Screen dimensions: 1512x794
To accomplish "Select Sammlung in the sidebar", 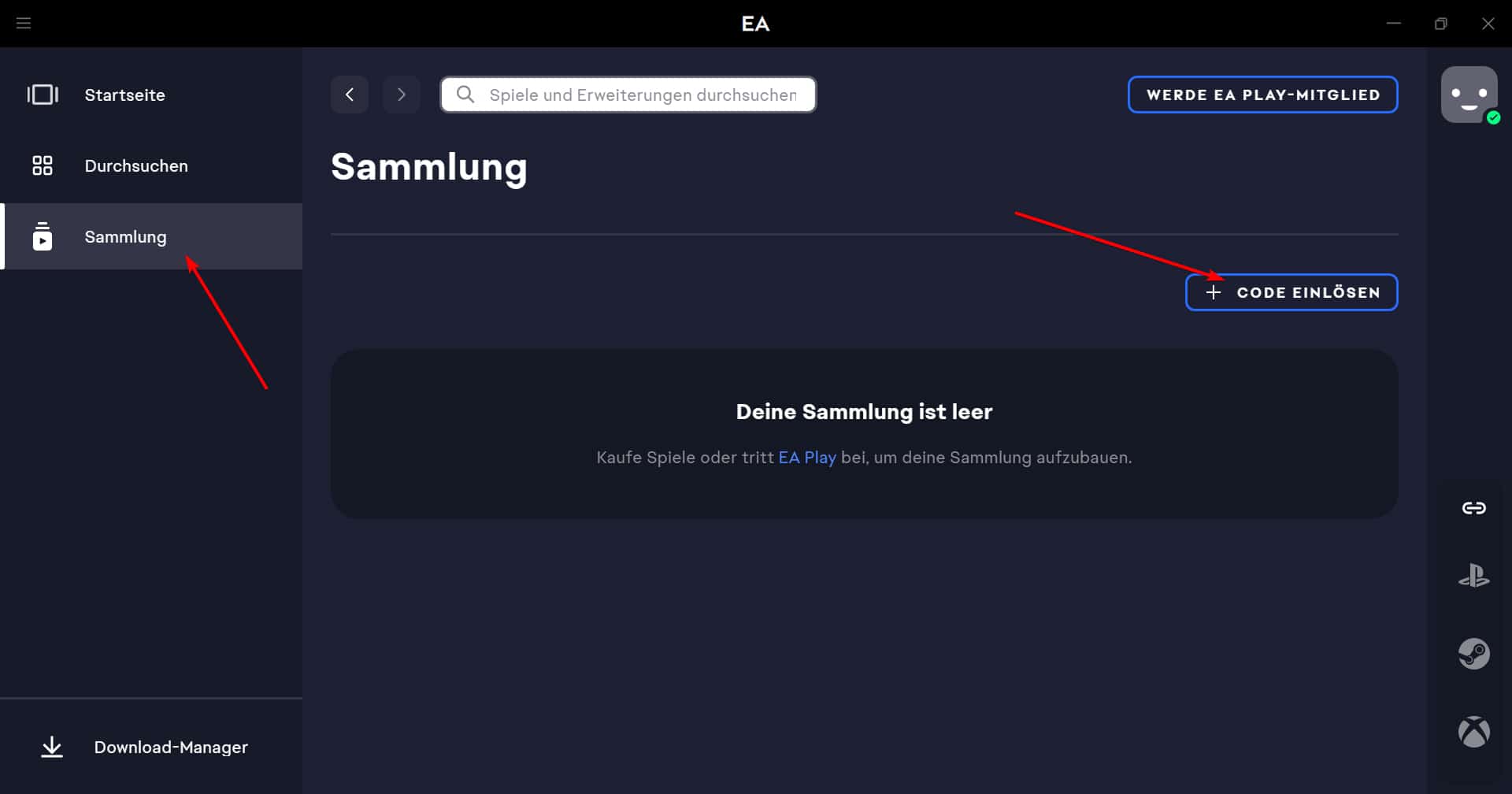I will click(151, 236).
